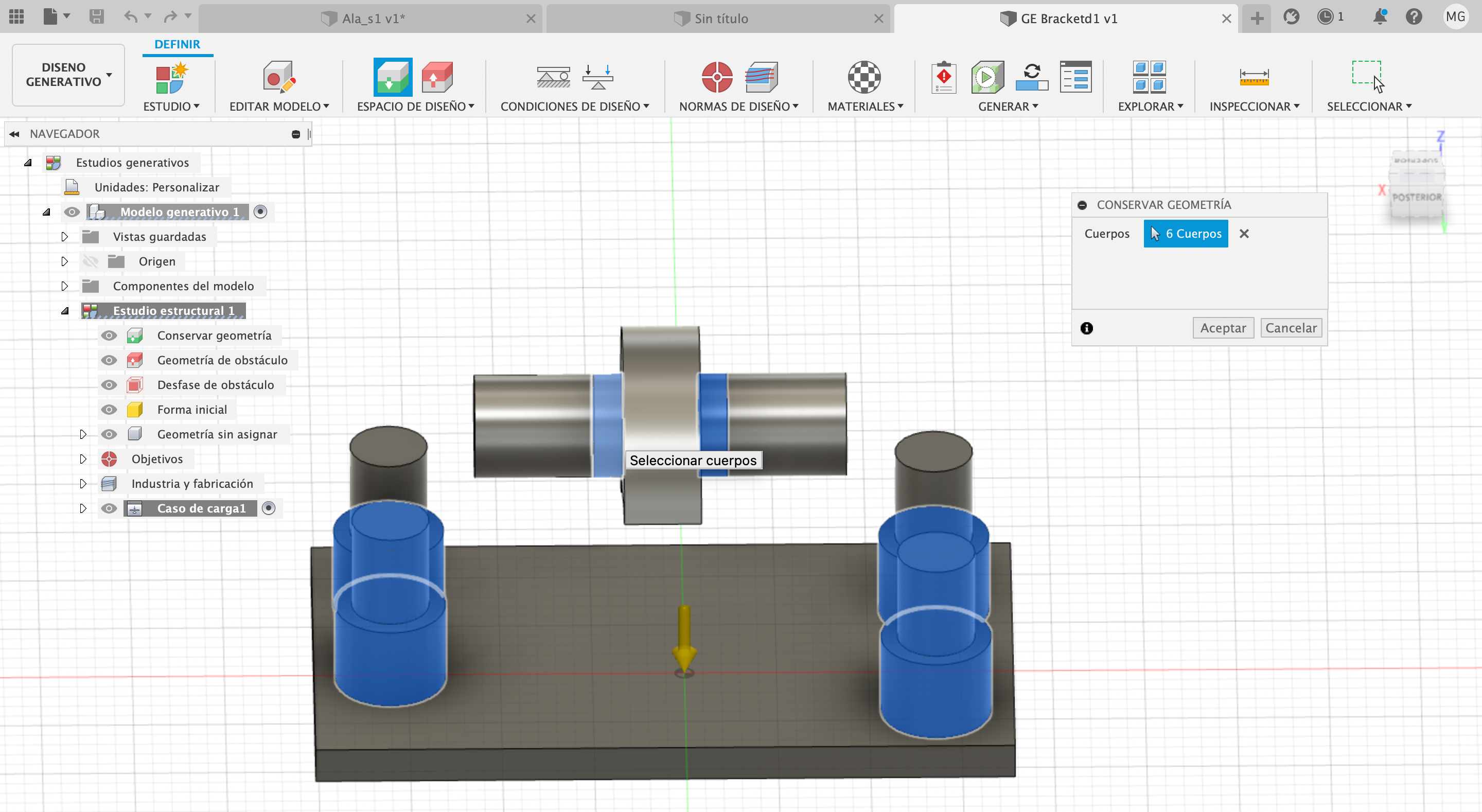Open the notifications bell
1482x812 pixels.
click(1380, 16)
